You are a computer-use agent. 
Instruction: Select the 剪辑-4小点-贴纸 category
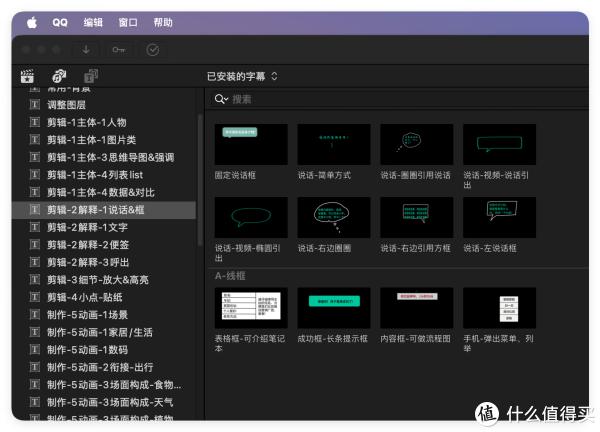(x=104, y=297)
